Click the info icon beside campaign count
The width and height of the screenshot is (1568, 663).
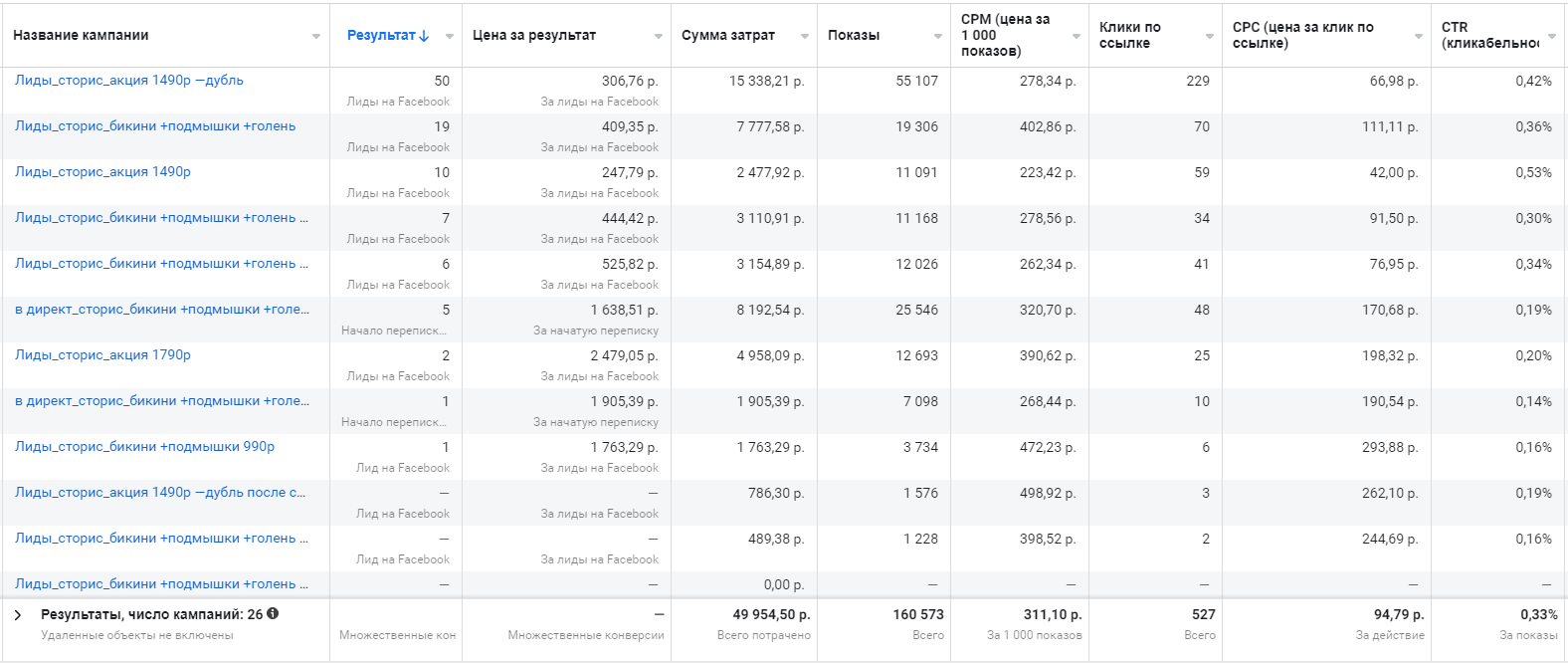point(273,614)
